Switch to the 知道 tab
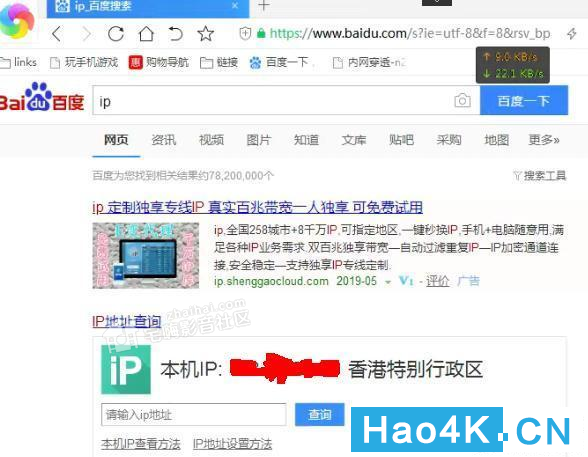The width and height of the screenshot is (588, 457). pos(306,140)
